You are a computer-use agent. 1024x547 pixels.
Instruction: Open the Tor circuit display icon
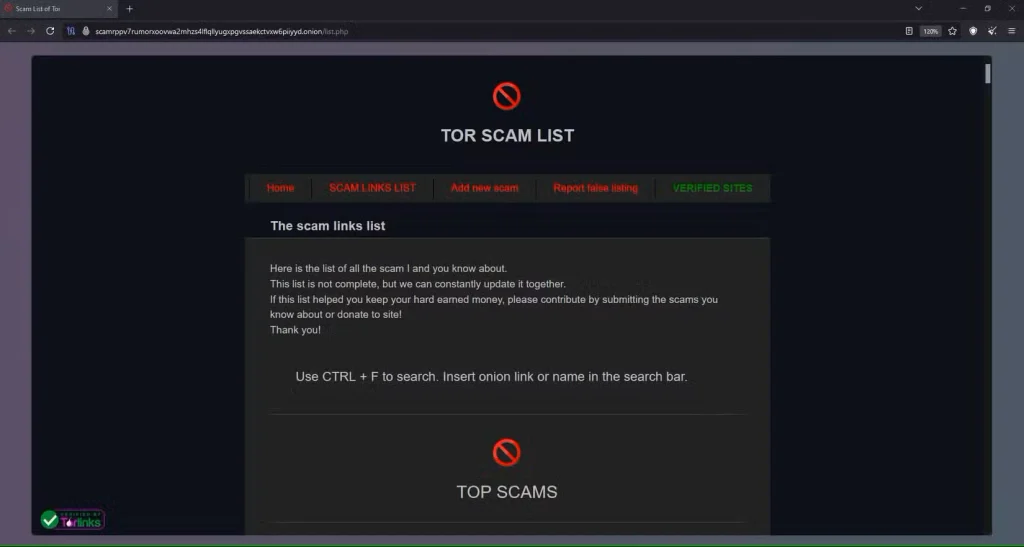pos(71,31)
